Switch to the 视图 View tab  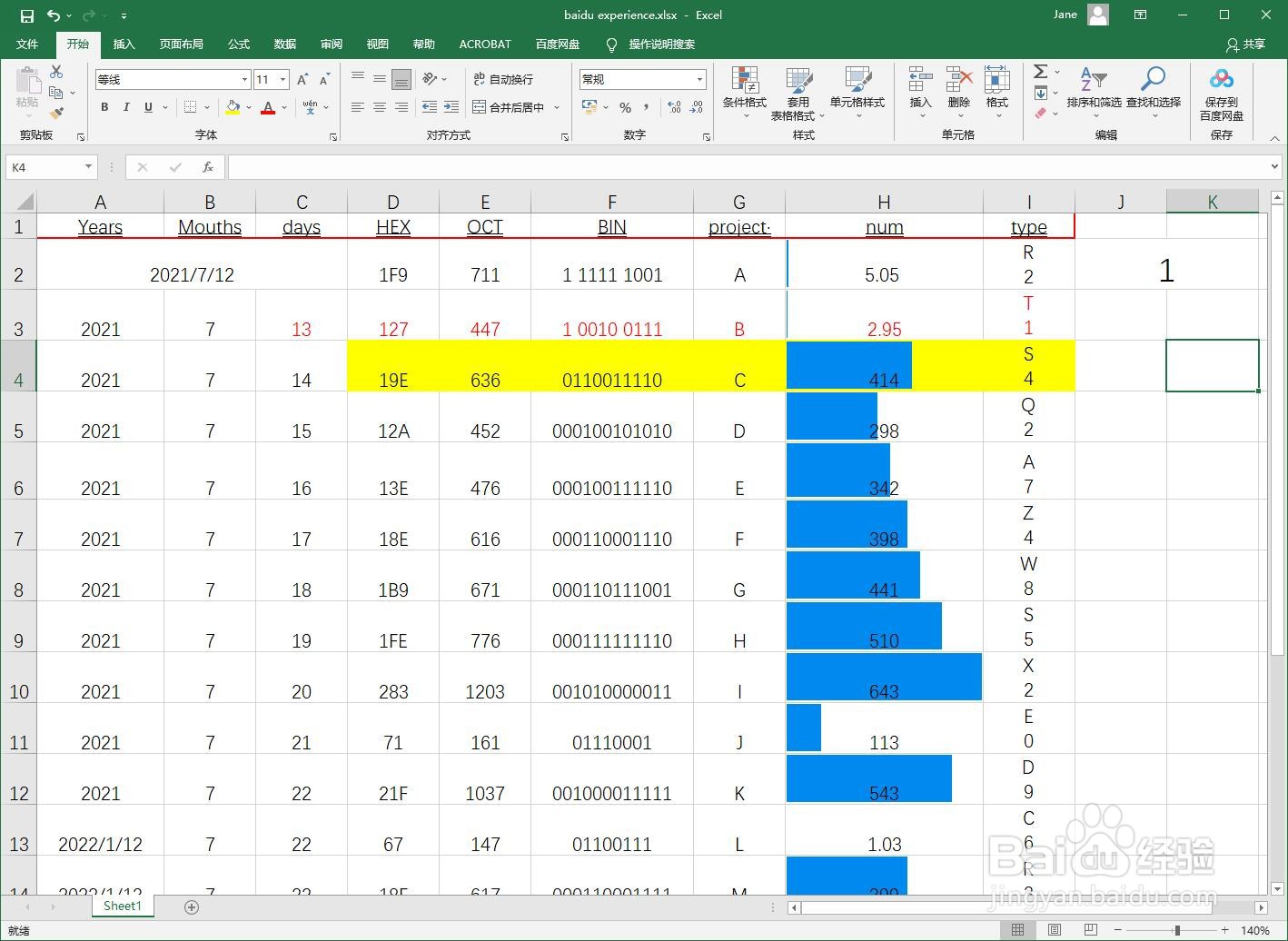[x=378, y=44]
